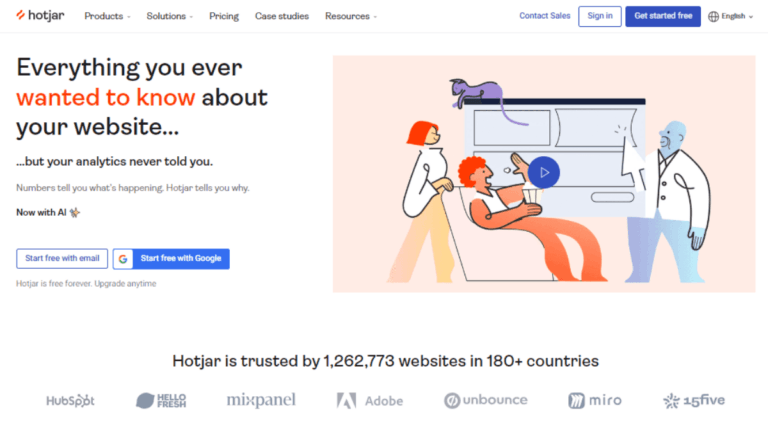This screenshot has height=434, width=768.
Task: Click the Mixpanel logo
Action: (x=261, y=400)
